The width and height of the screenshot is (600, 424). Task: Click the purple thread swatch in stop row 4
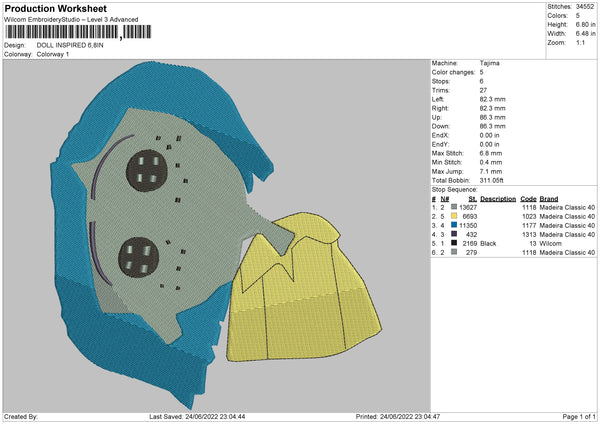(x=454, y=234)
